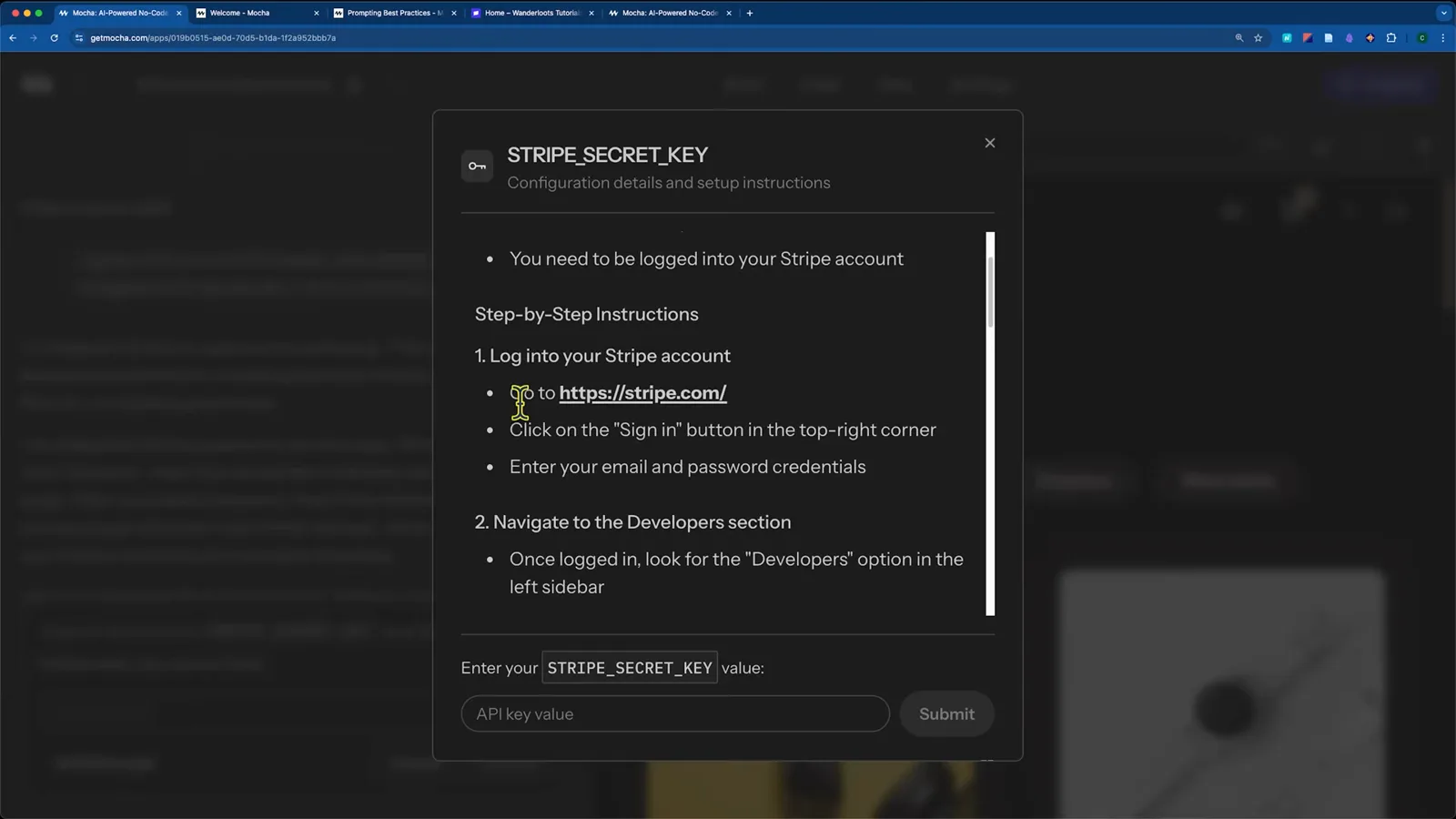Click the key icon in dialog header
Image resolution: width=1456 pixels, height=819 pixels.
pyautogui.click(x=477, y=166)
